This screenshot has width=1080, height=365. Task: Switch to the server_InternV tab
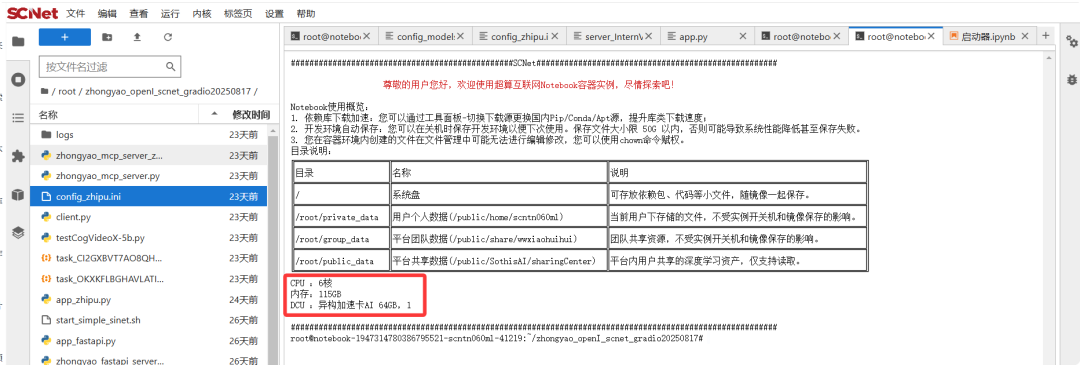(x=614, y=36)
